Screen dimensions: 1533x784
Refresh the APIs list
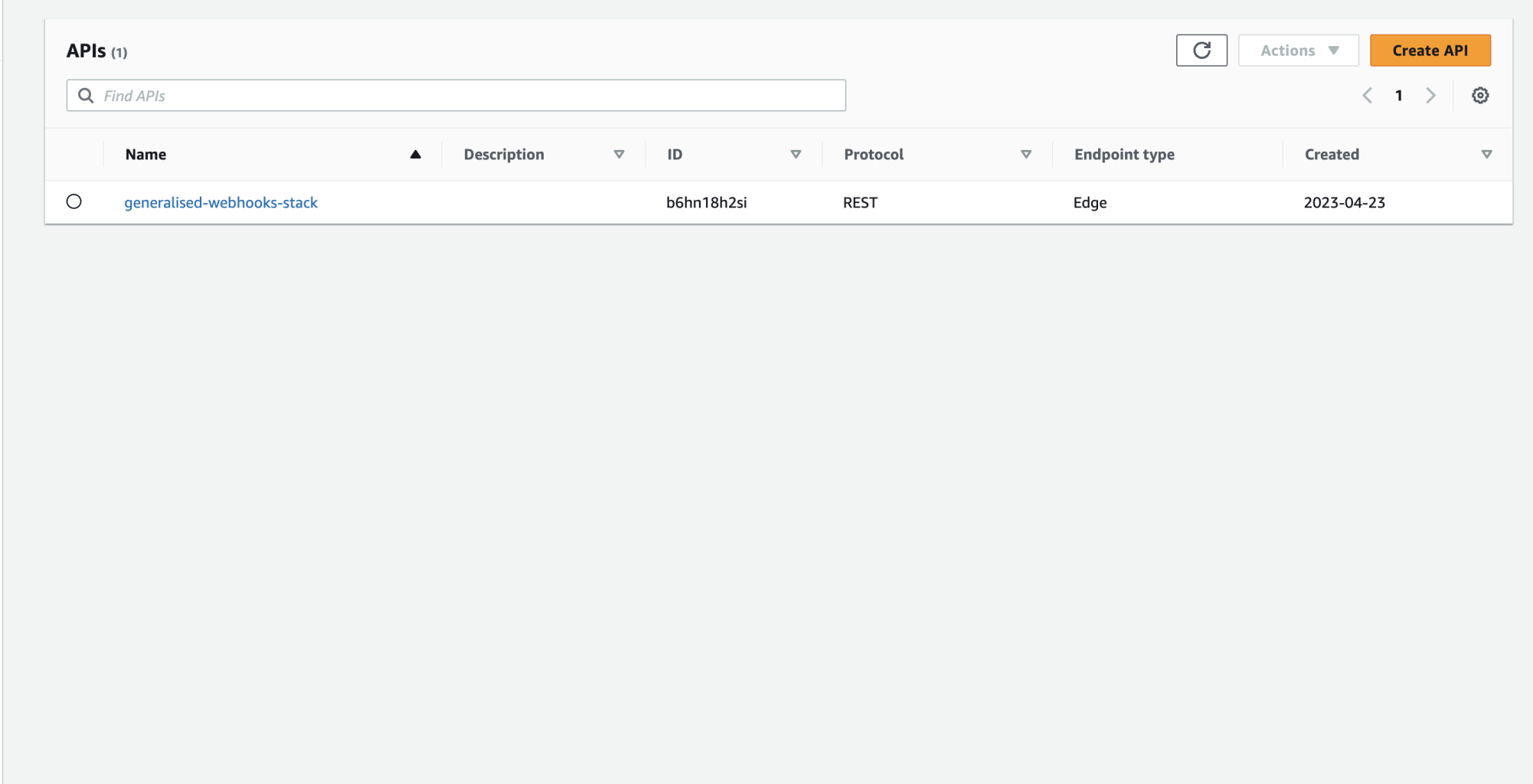click(x=1201, y=51)
